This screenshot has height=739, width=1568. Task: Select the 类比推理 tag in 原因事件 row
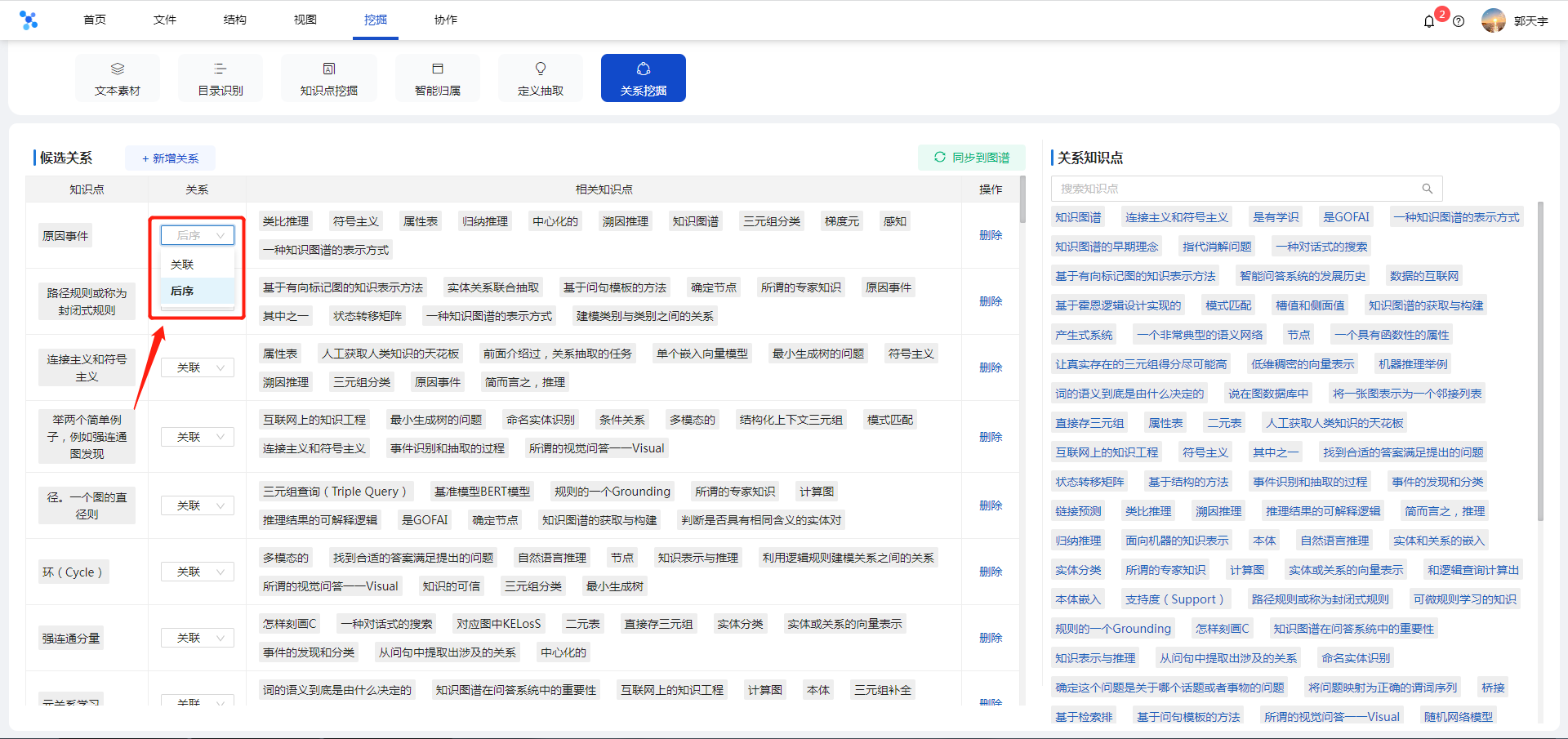click(x=286, y=221)
